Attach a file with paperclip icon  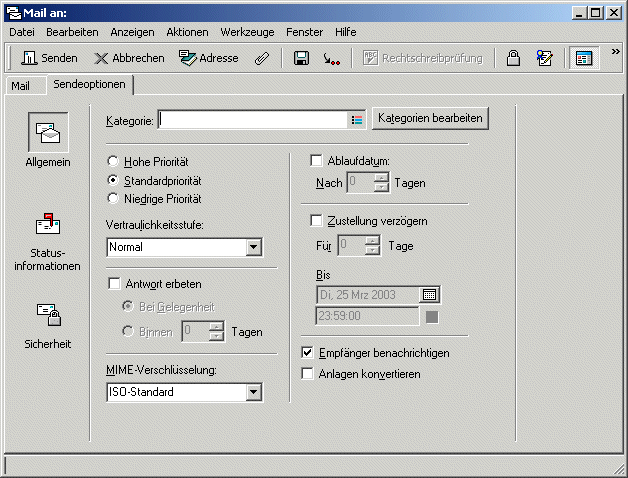[x=262, y=58]
